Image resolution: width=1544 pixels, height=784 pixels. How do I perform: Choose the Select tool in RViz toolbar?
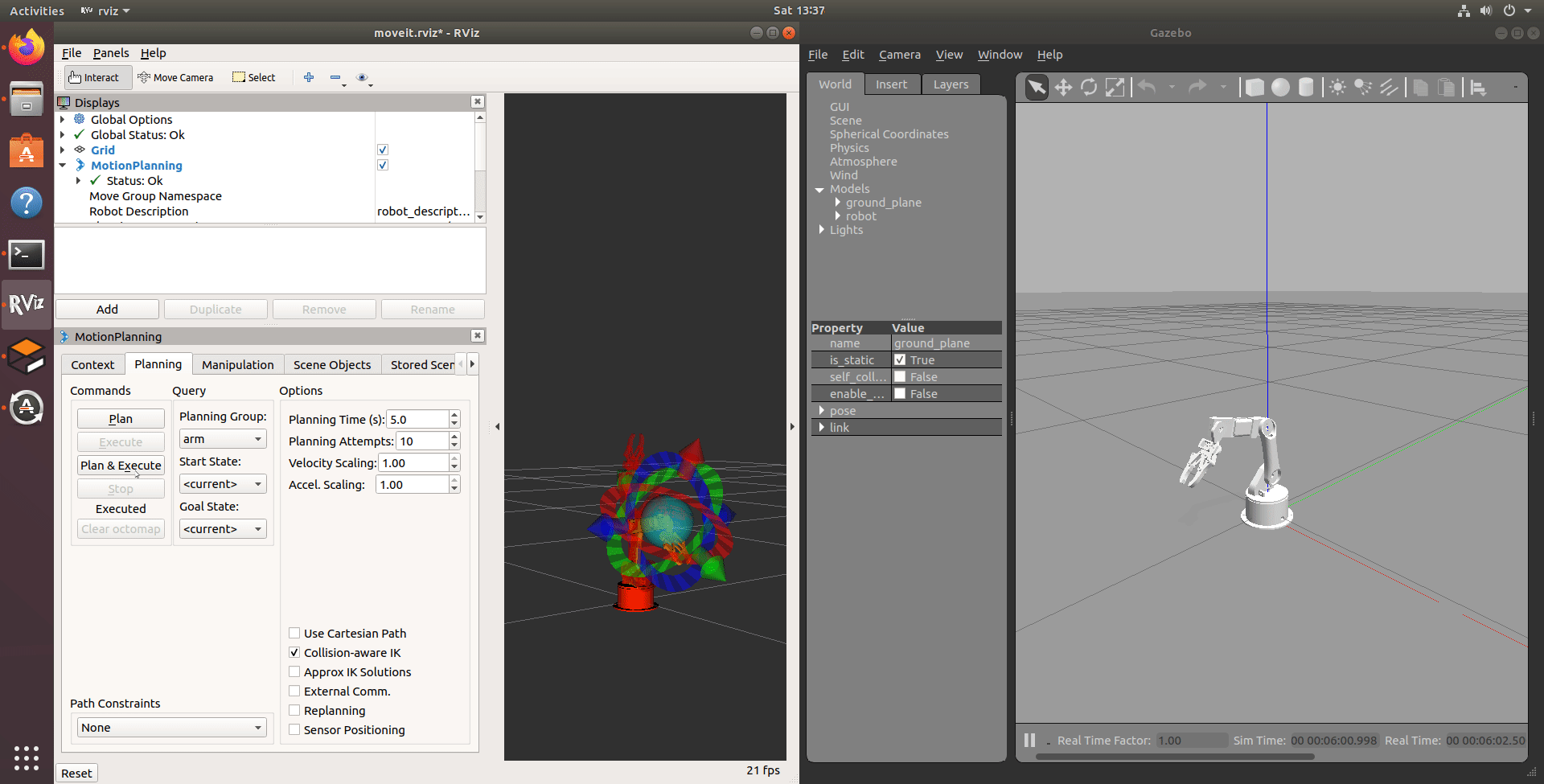click(x=254, y=77)
